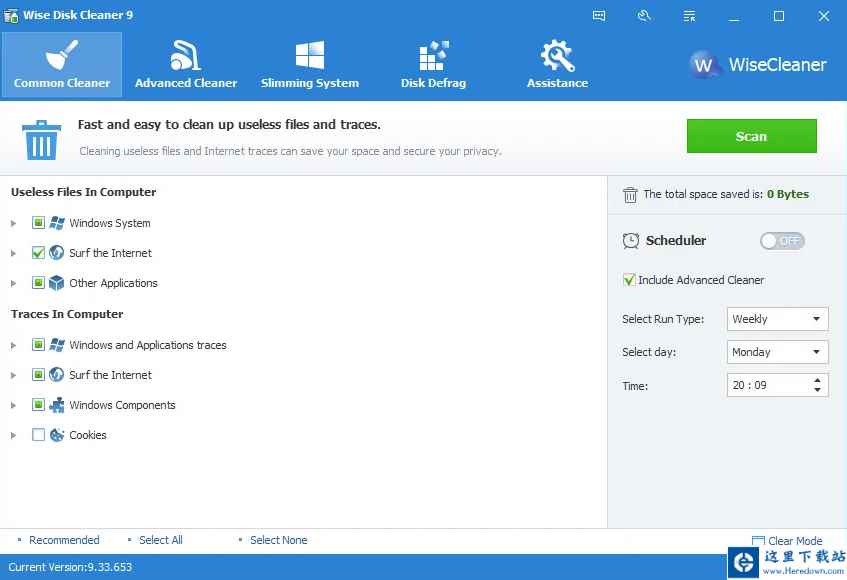
Task: Check the Cookies checkbox
Action: pyautogui.click(x=38, y=435)
